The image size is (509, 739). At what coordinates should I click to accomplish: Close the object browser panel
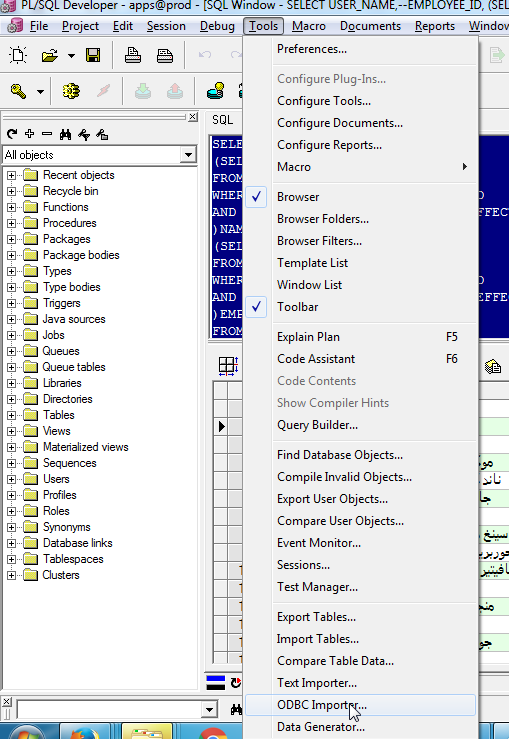tap(192, 117)
